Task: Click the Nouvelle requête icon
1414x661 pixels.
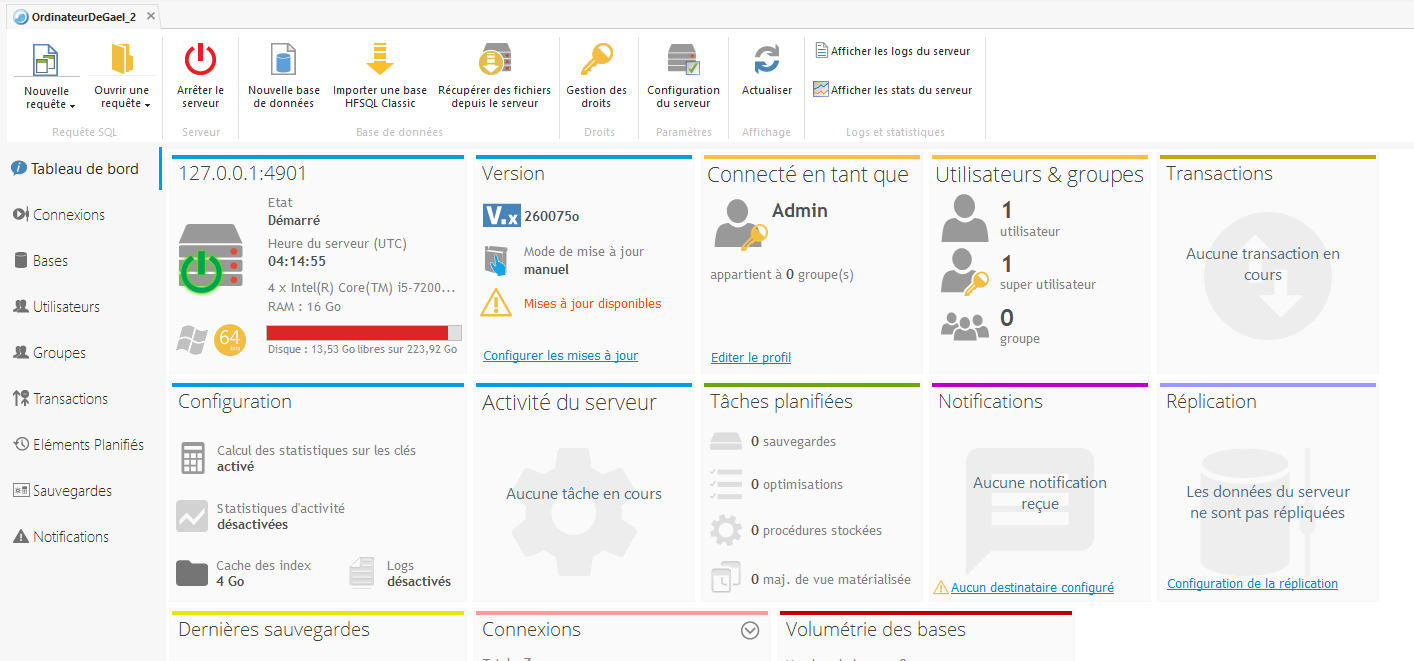Action: point(46,59)
